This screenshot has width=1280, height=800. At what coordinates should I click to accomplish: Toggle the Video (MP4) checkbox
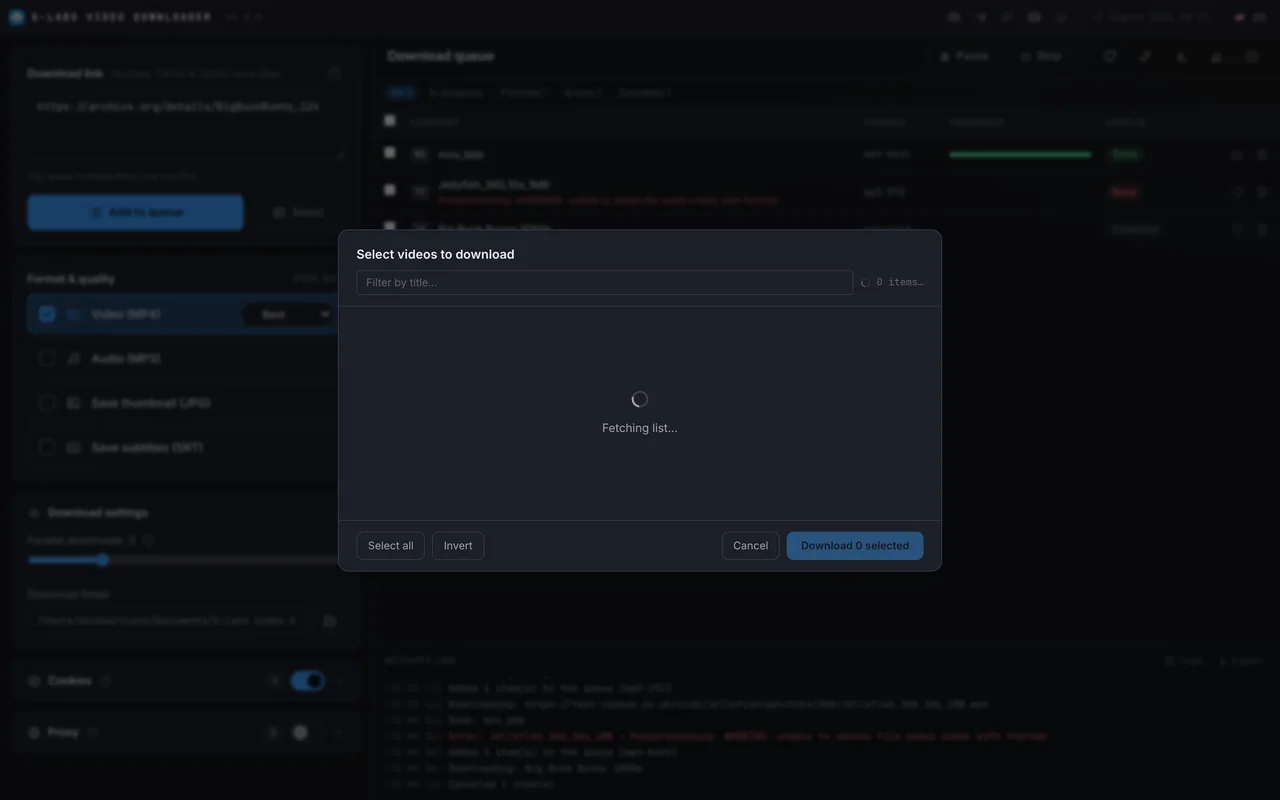click(x=47, y=314)
